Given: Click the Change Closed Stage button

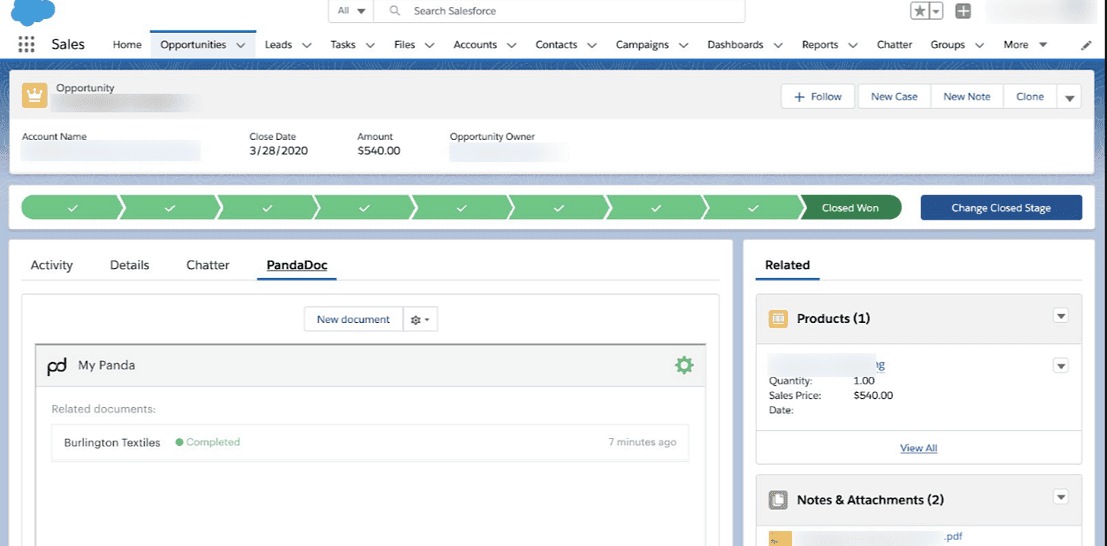Looking at the screenshot, I should [1001, 208].
